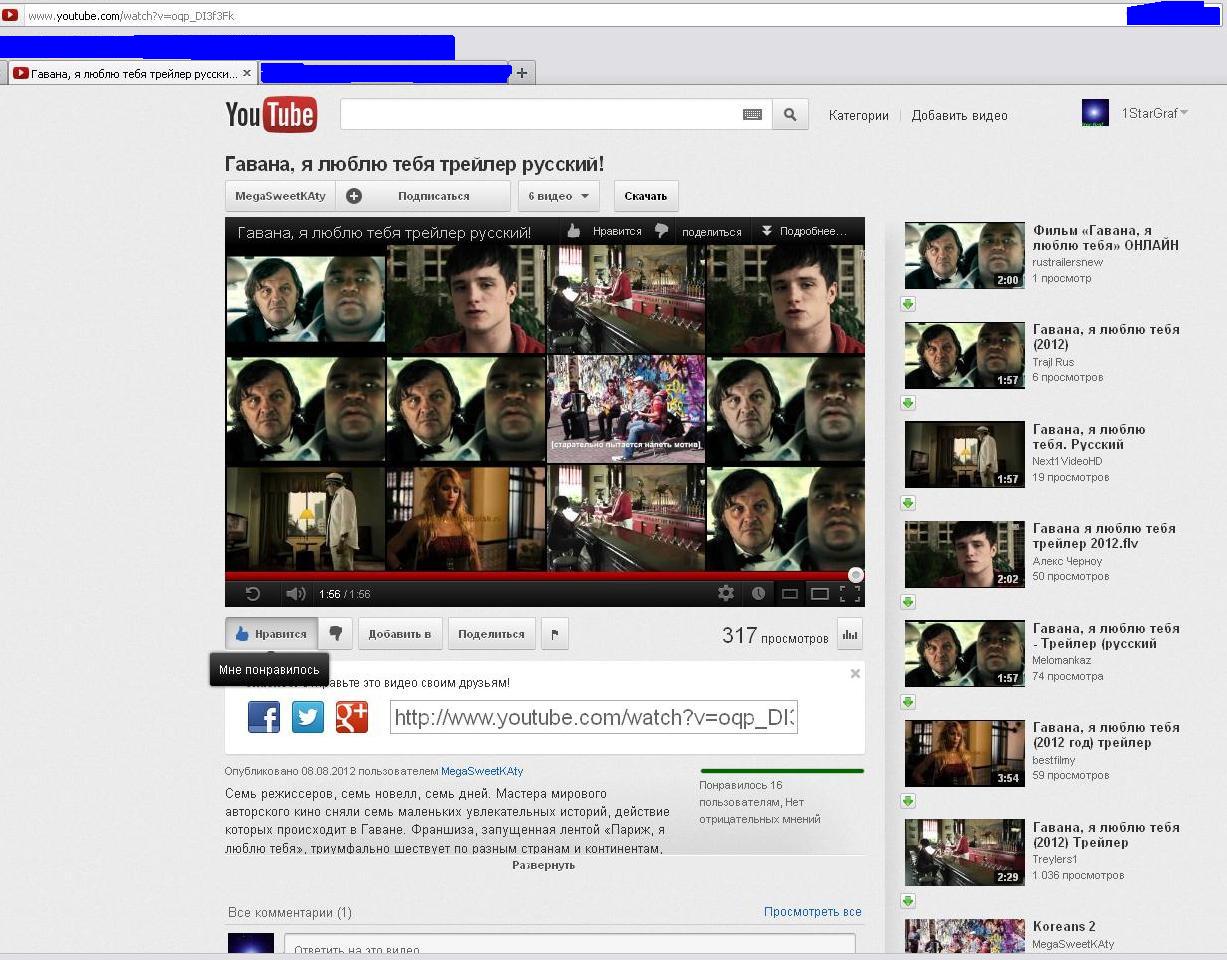This screenshot has height=960, width=1227.
Task: Click the end-screen graffiti street musicians thumbnail
Action: [626, 409]
